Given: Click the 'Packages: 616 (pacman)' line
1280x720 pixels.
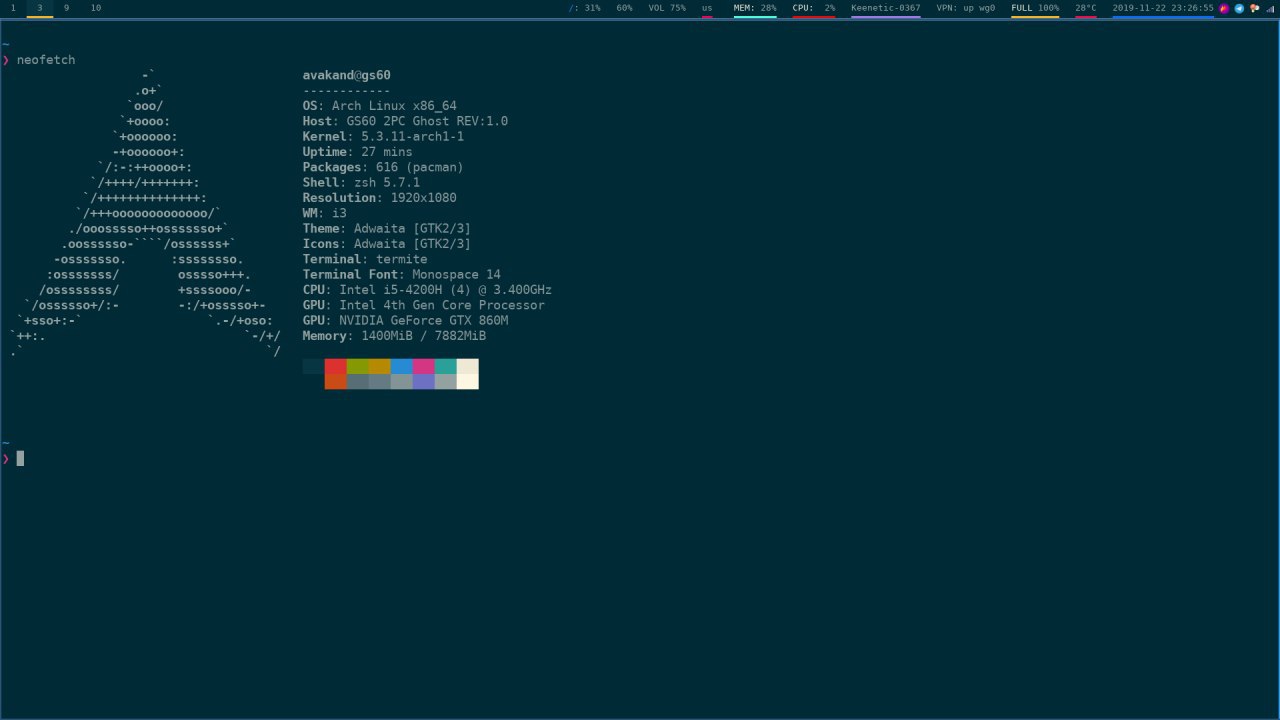Looking at the screenshot, I should [x=383, y=167].
